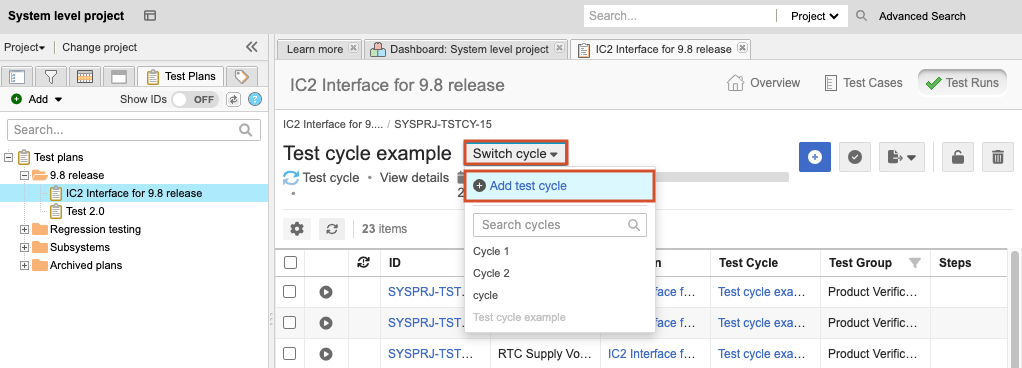
Task: Check the RTC Supply row checkbox
Action: click(289, 354)
